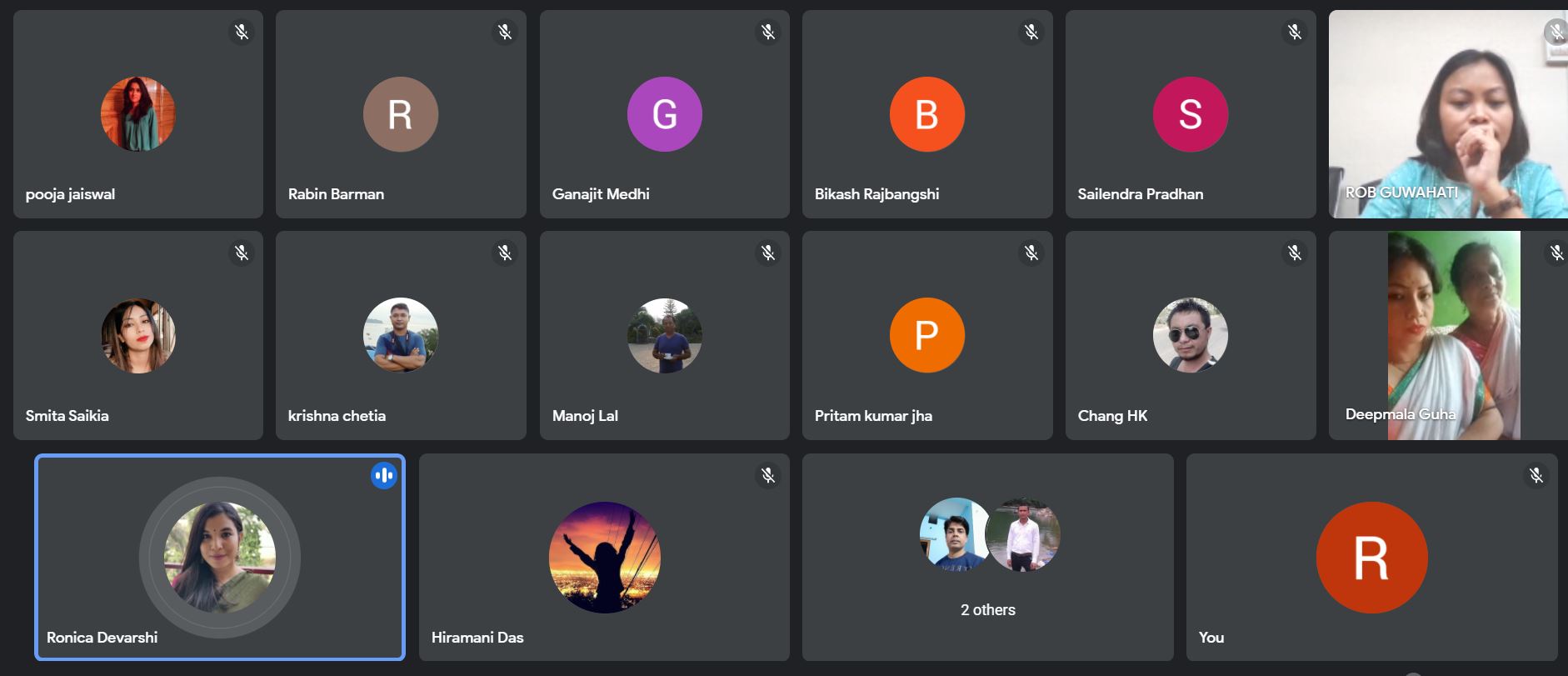Click the orange P avatar of Pritam kumar jha
The height and width of the screenshot is (676, 1568).
coord(927,335)
